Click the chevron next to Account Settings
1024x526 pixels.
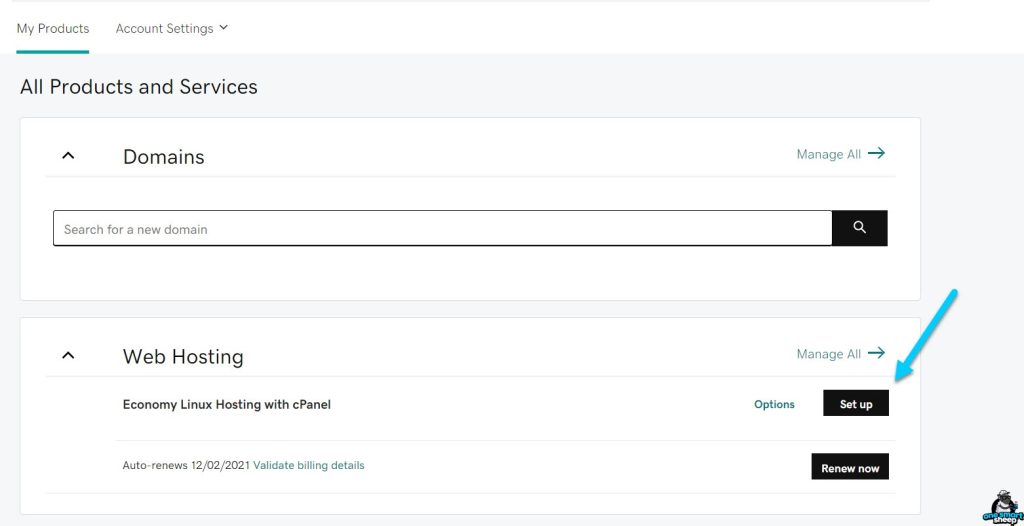224,28
